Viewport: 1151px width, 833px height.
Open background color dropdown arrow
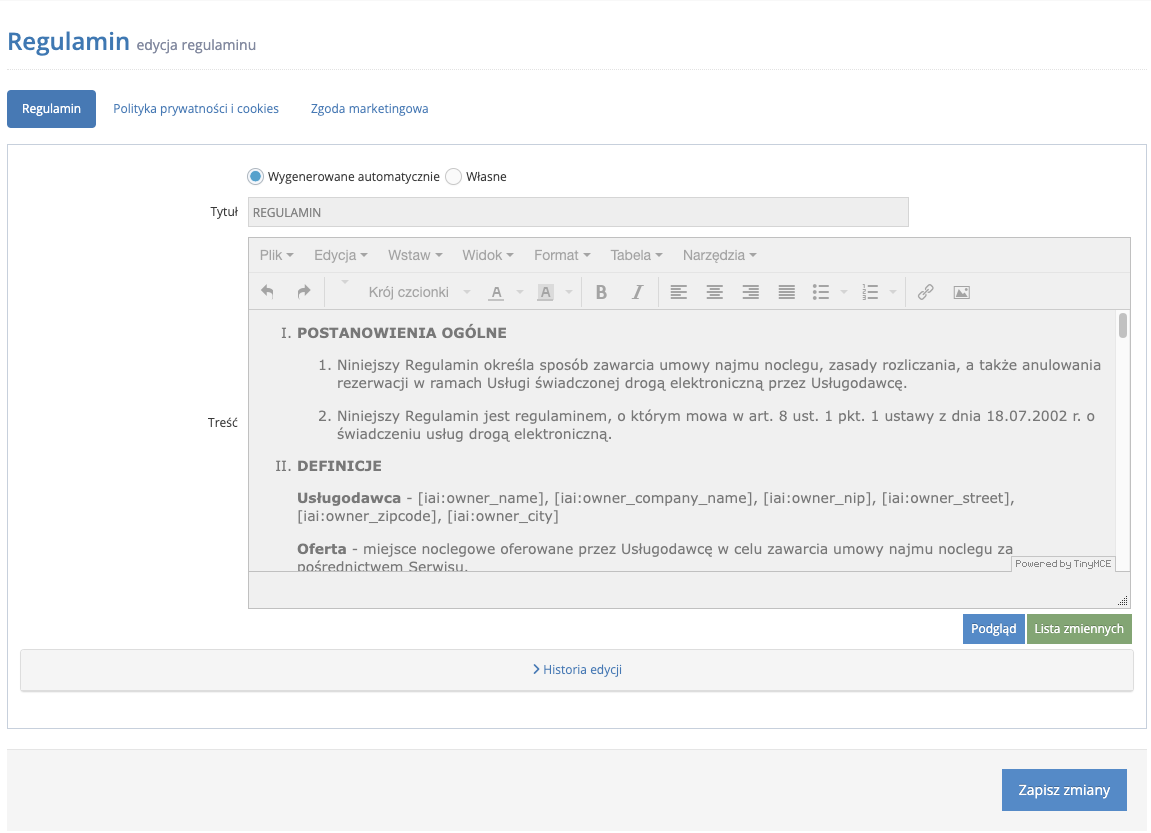click(569, 292)
